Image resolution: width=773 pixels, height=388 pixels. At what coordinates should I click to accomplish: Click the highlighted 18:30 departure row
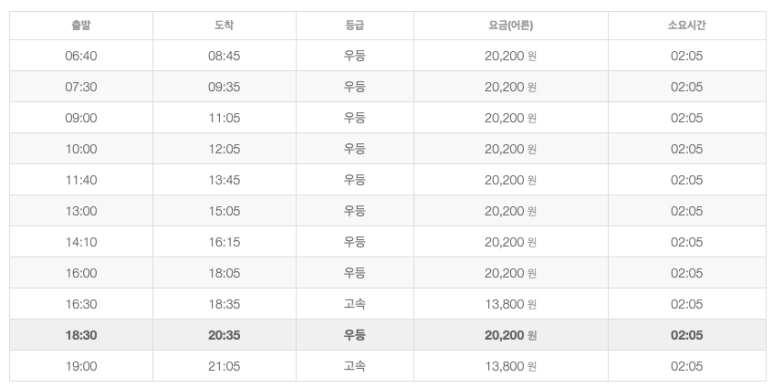[387, 335]
